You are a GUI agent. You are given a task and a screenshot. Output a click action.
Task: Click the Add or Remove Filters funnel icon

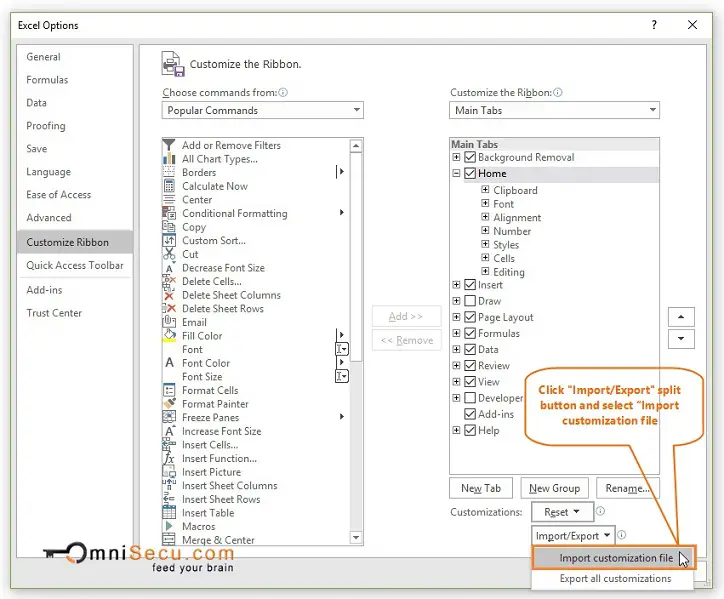pyautogui.click(x=169, y=145)
